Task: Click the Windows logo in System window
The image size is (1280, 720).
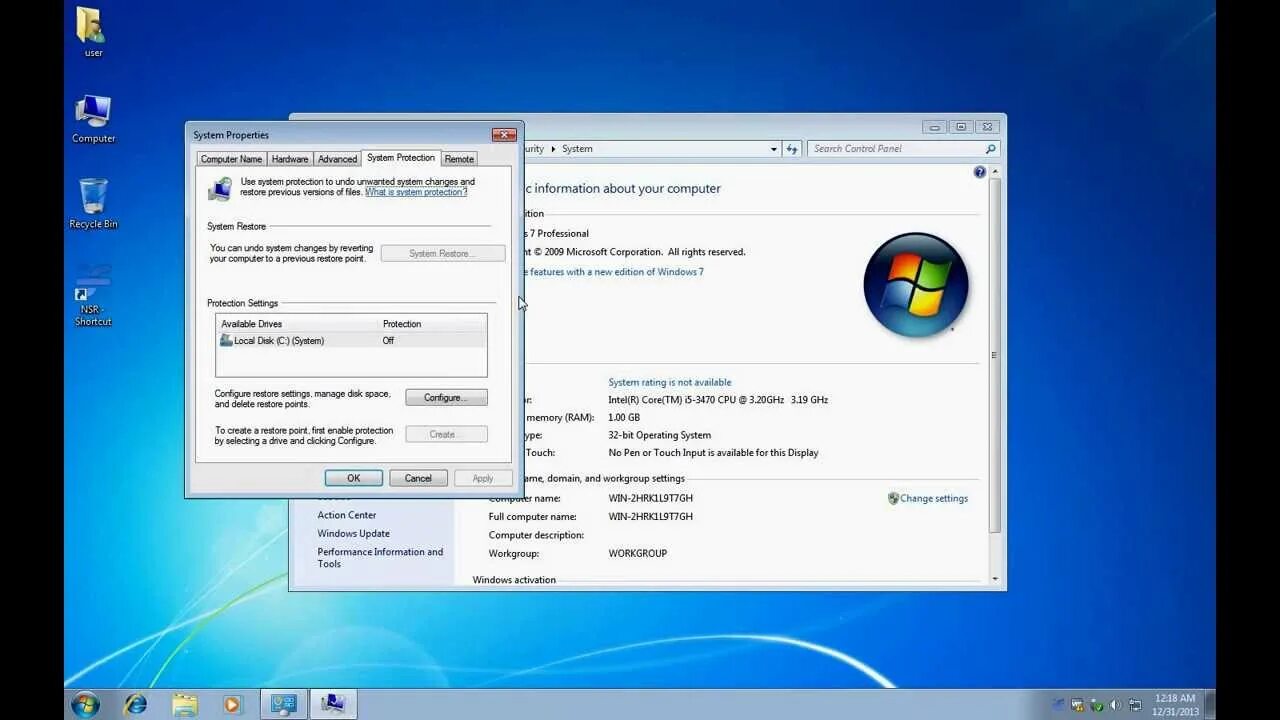Action: point(916,284)
